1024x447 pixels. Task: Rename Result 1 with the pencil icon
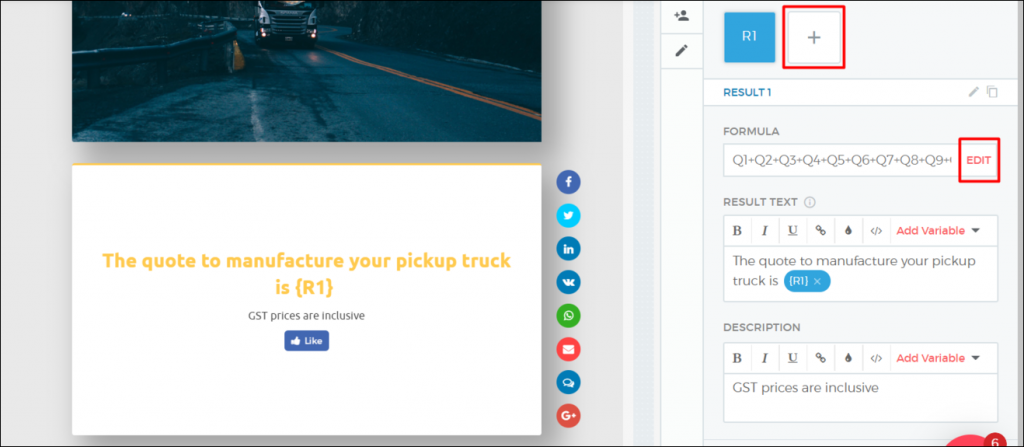[974, 92]
